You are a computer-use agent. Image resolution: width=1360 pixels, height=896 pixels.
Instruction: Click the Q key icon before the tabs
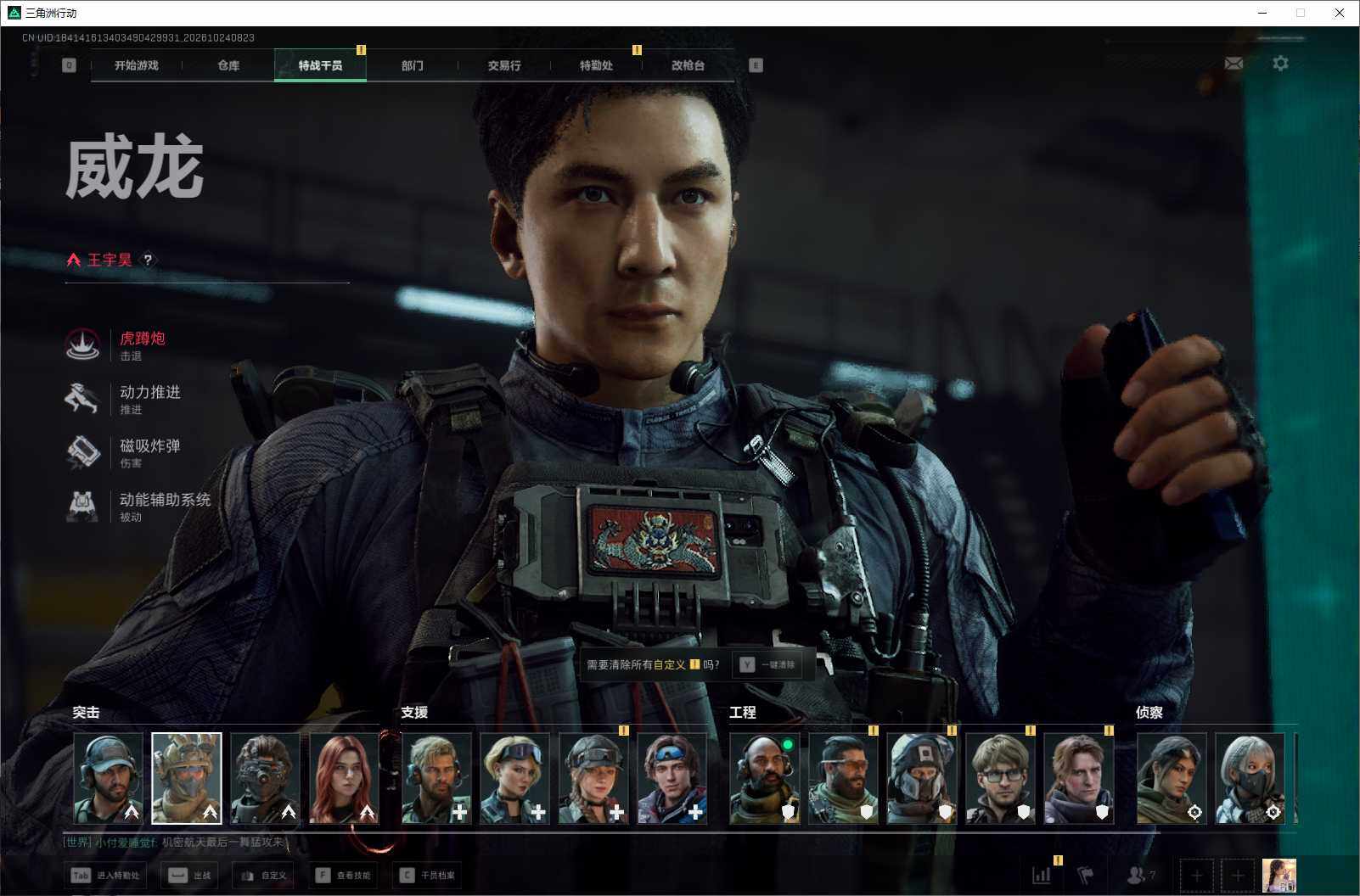(x=69, y=65)
